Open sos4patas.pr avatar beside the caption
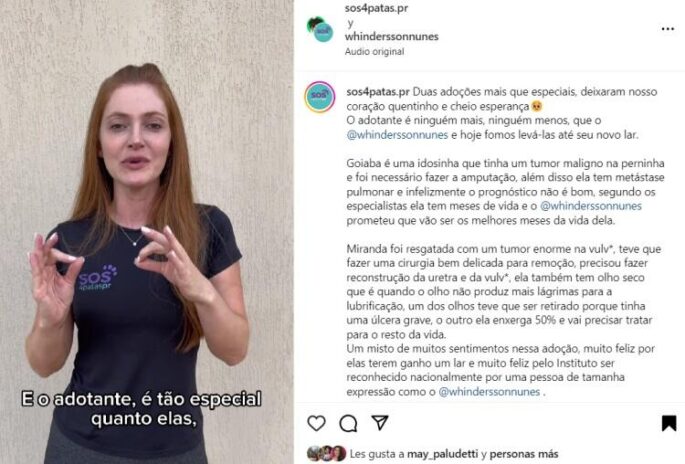Screen dimensions: 685x464 coord(320,97)
